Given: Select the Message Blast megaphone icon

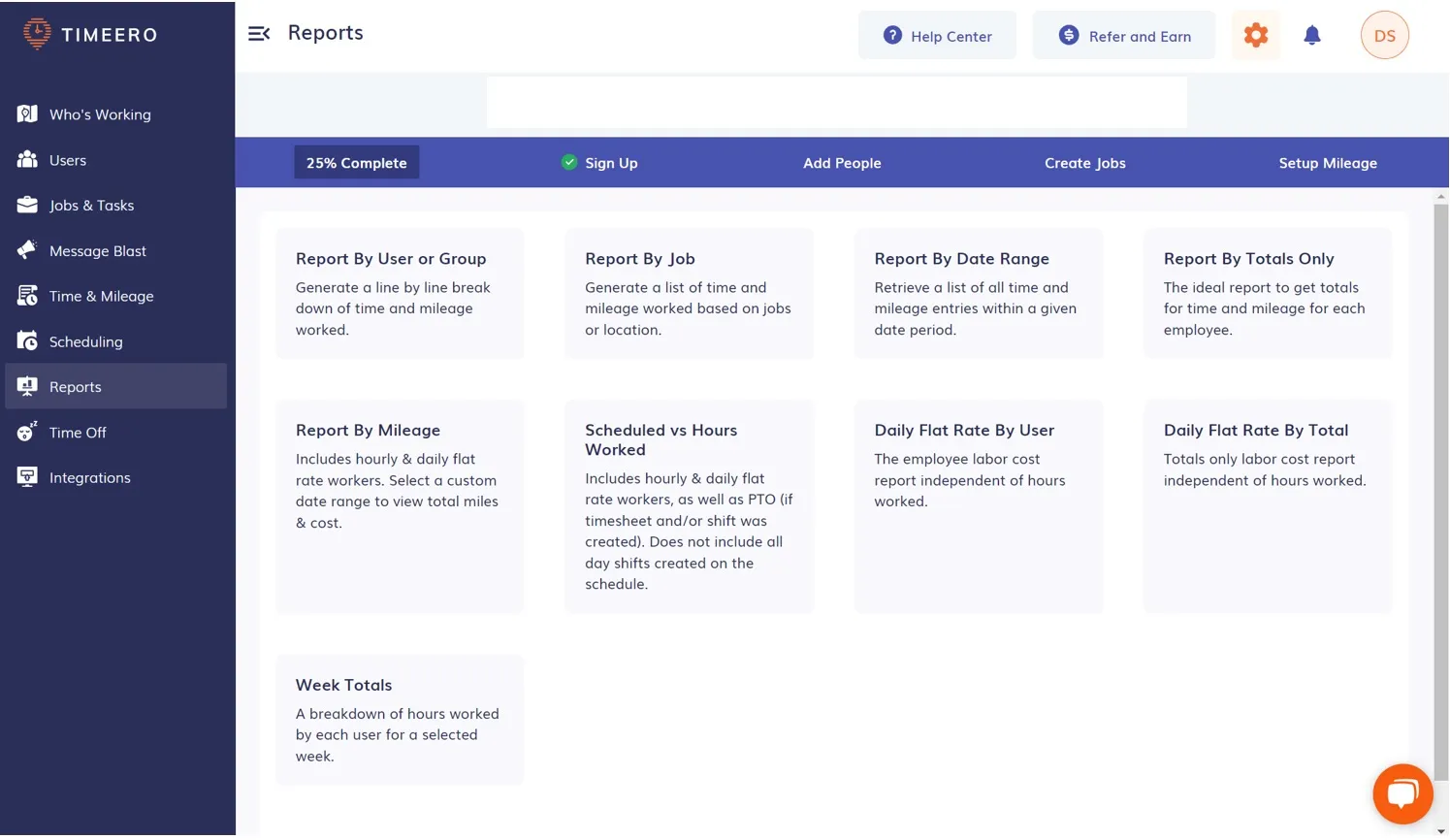Looking at the screenshot, I should [x=27, y=250].
